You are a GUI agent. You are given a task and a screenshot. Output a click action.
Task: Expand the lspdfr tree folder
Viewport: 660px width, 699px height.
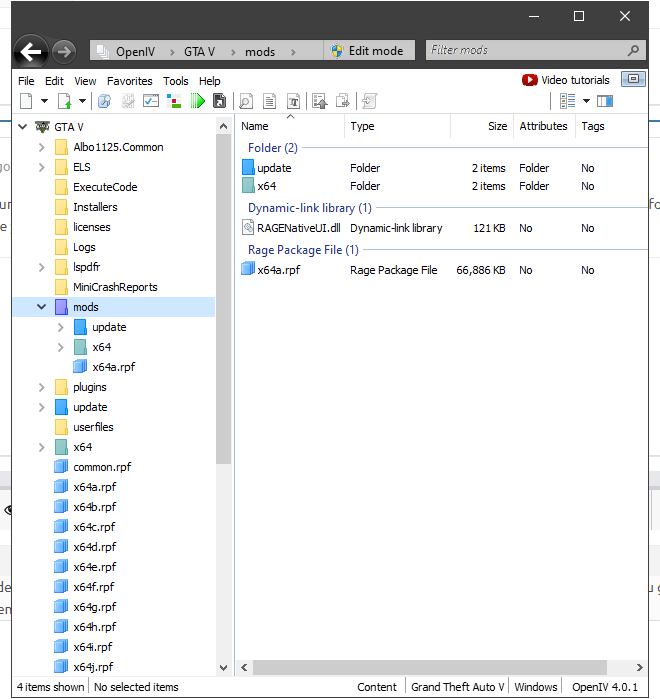(41, 267)
